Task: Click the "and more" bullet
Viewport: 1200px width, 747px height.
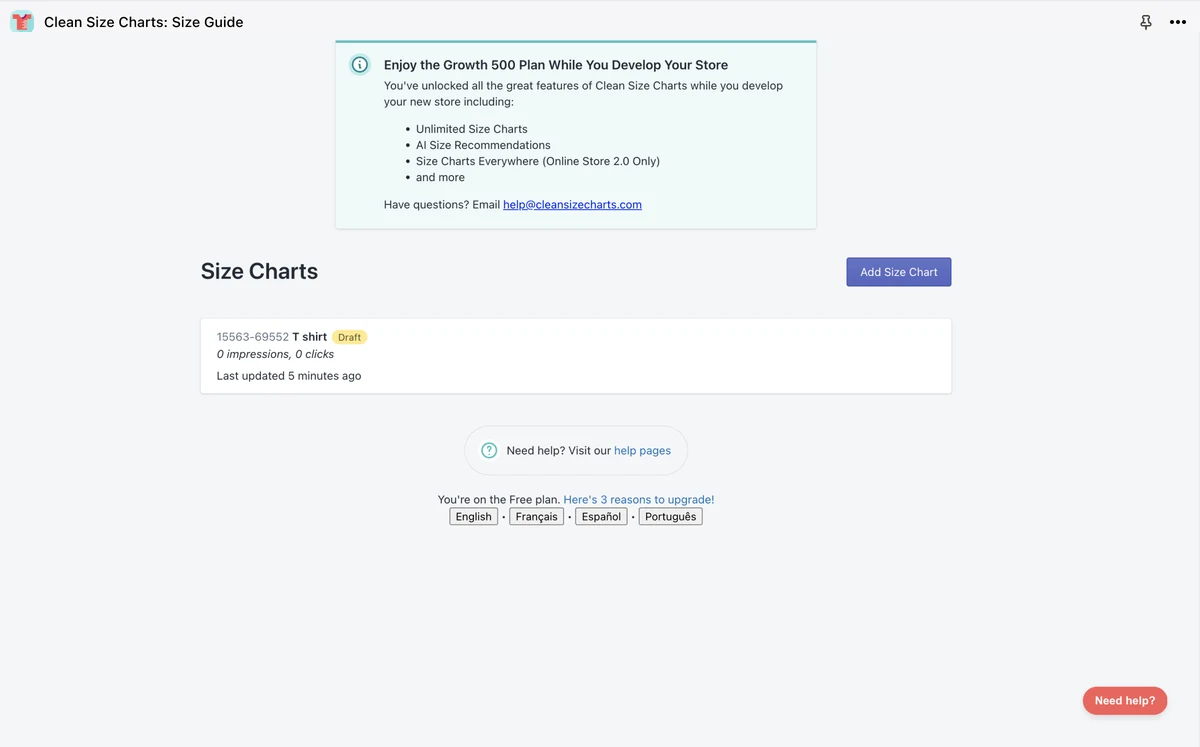Action: (440, 177)
